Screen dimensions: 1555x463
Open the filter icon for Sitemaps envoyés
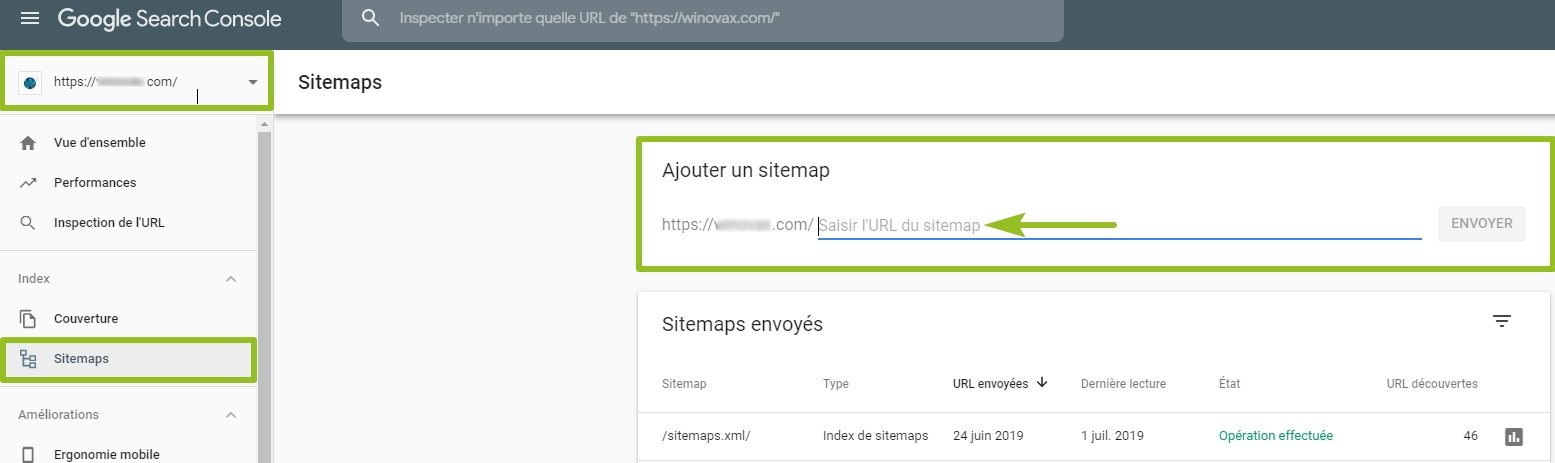coord(1501,321)
